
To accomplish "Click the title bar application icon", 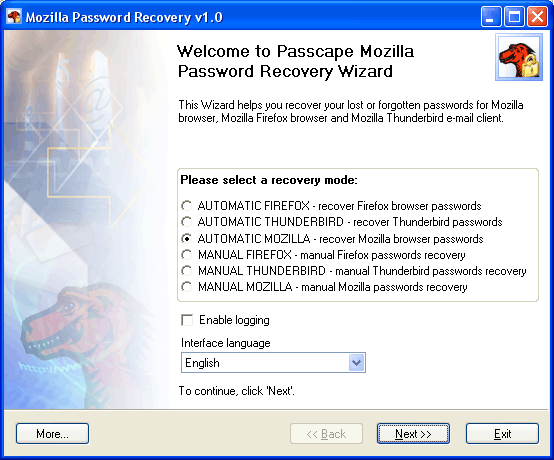I will click(x=14, y=17).
